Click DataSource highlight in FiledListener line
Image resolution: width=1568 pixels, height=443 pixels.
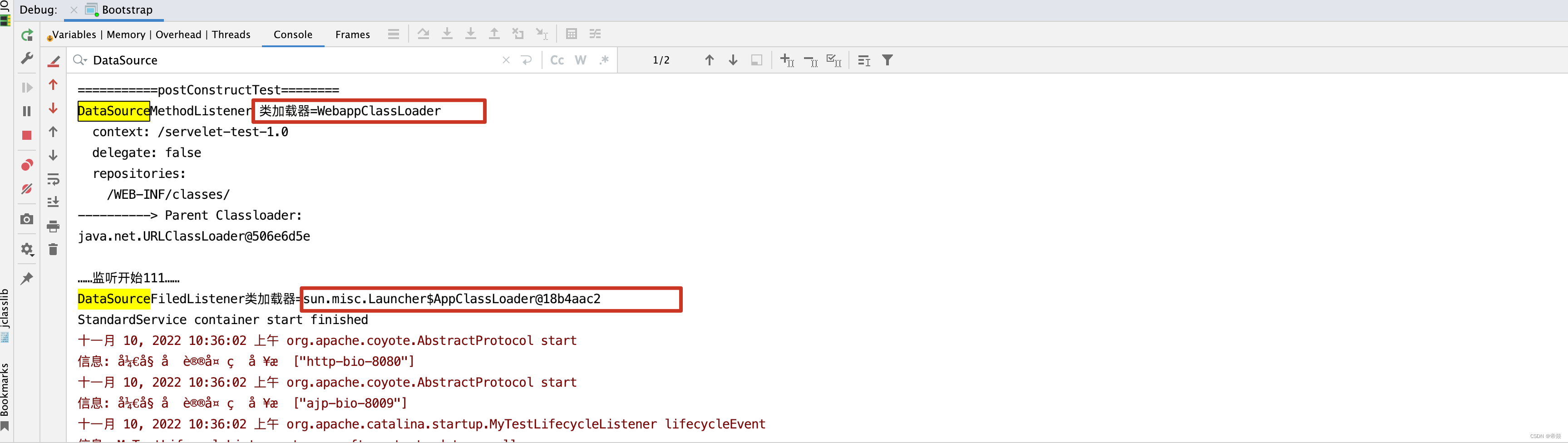point(114,299)
